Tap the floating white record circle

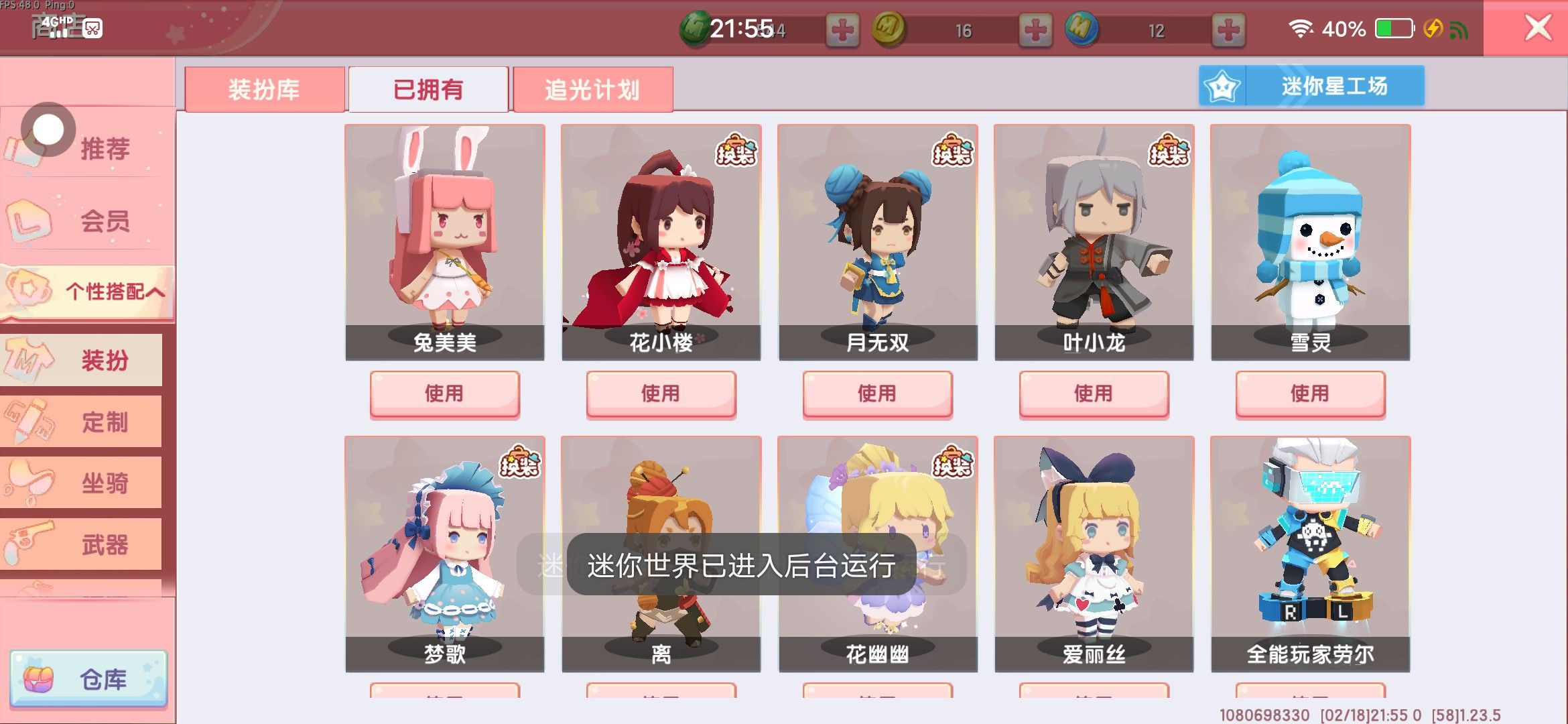[48, 129]
